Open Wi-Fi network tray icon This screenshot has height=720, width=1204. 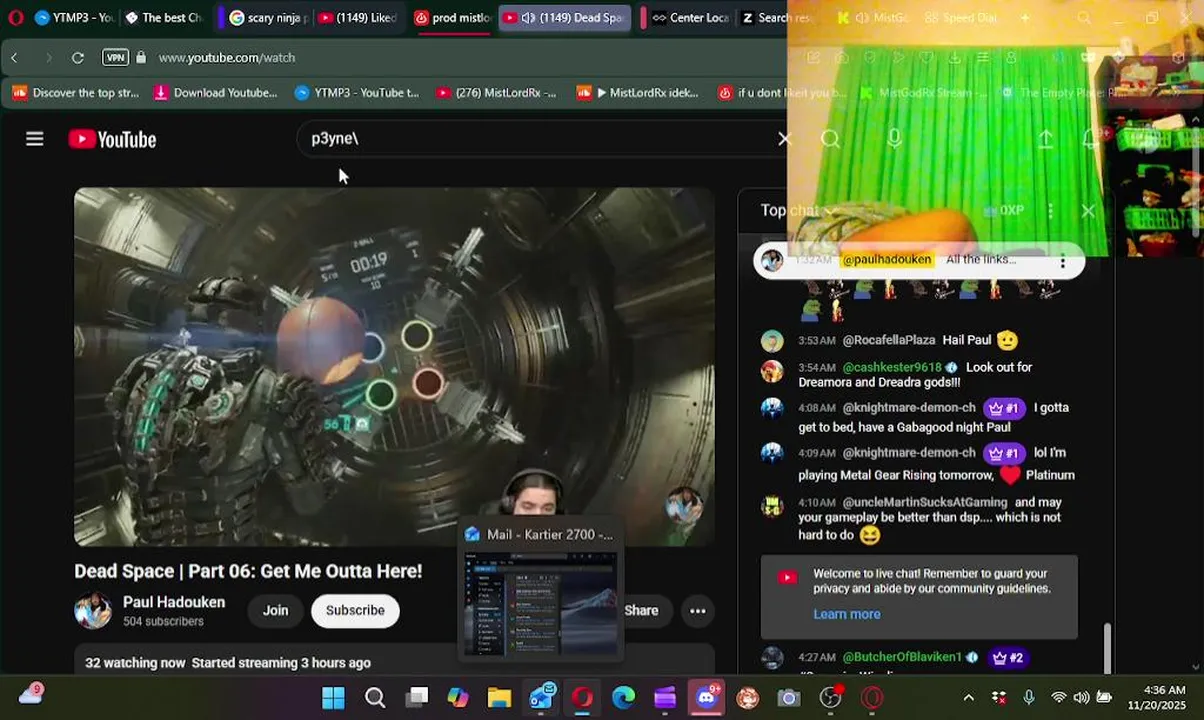pyautogui.click(x=1058, y=697)
